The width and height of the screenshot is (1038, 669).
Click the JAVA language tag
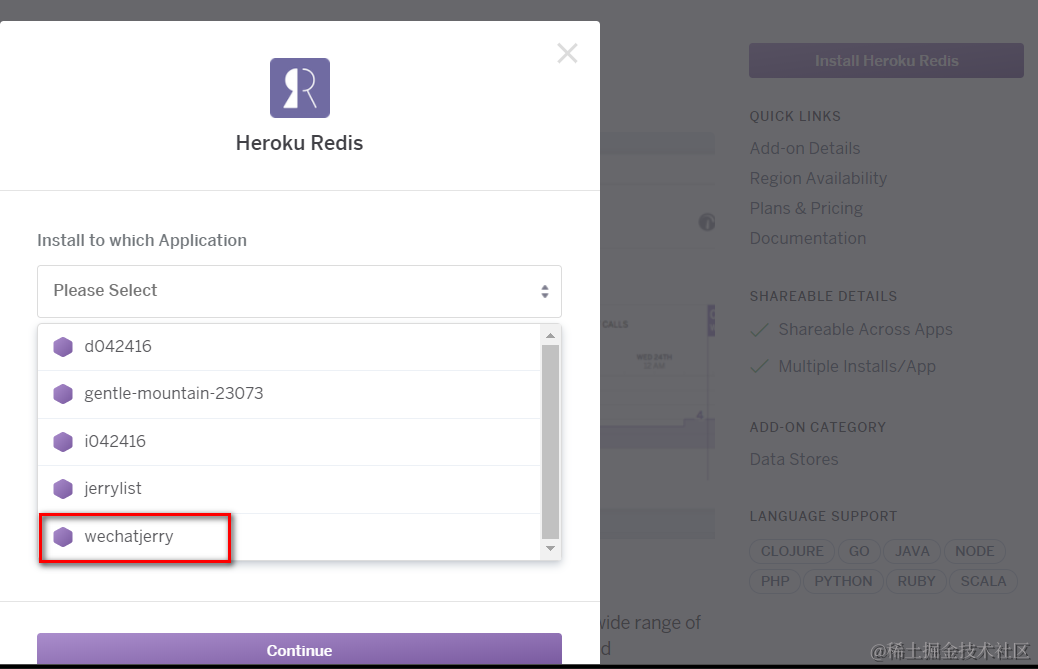[912, 551]
